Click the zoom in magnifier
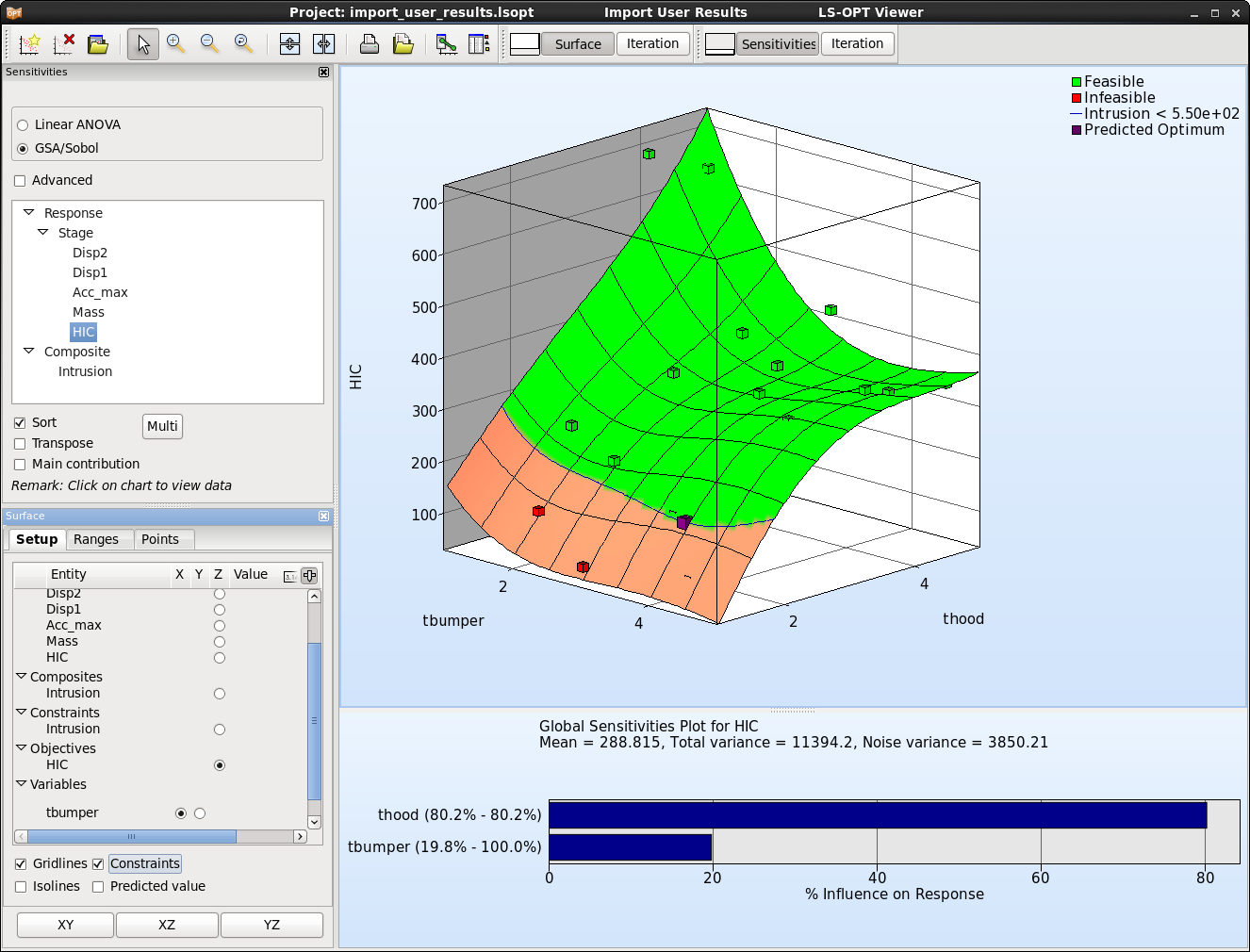The width and height of the screenshot is (1250, 952). pyautogui.click(x=176, y=43)
